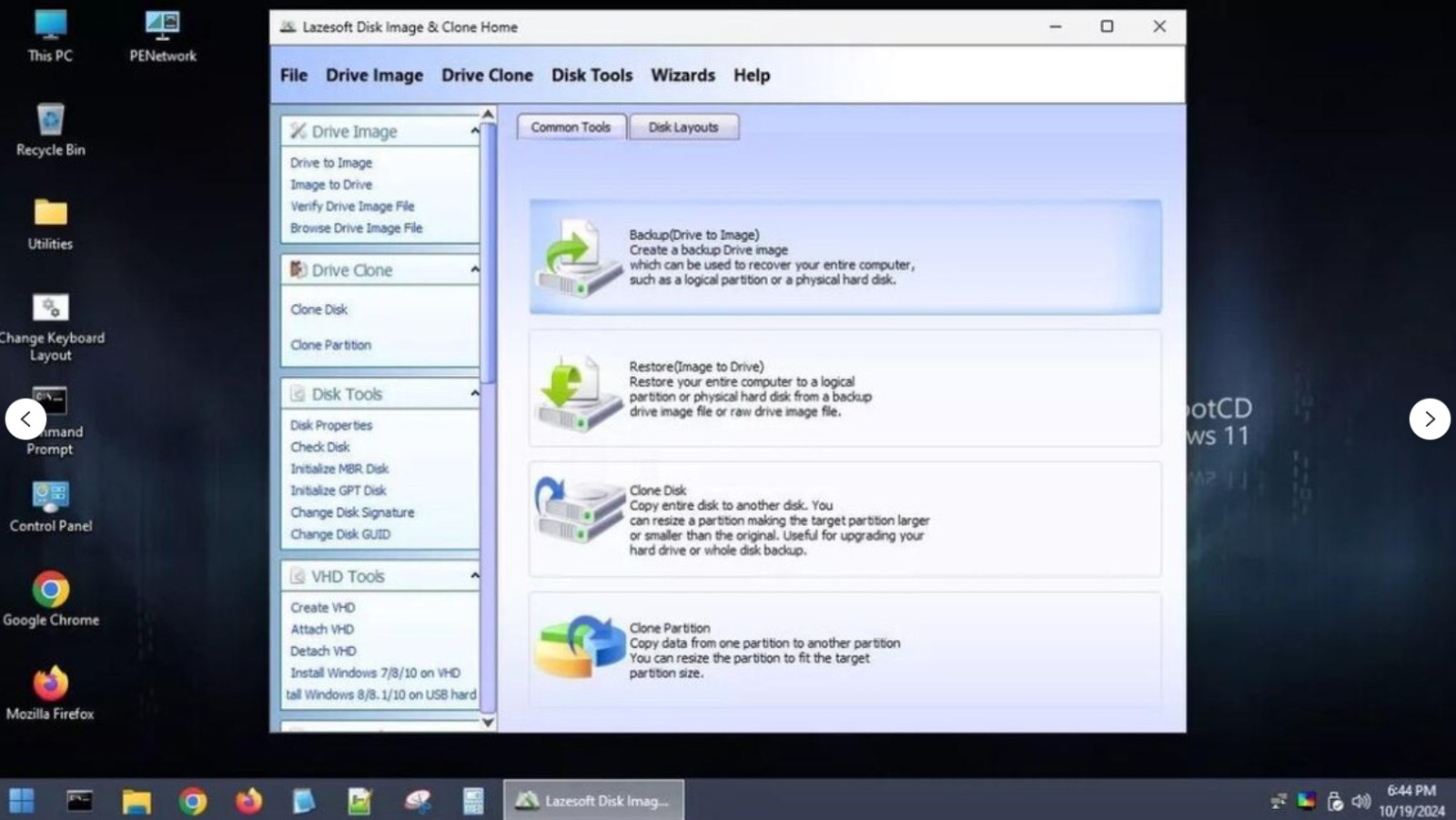Click the VHD Tools panel header icon
The height and width of the screenshot is (820, 1456).
(297, 575)
